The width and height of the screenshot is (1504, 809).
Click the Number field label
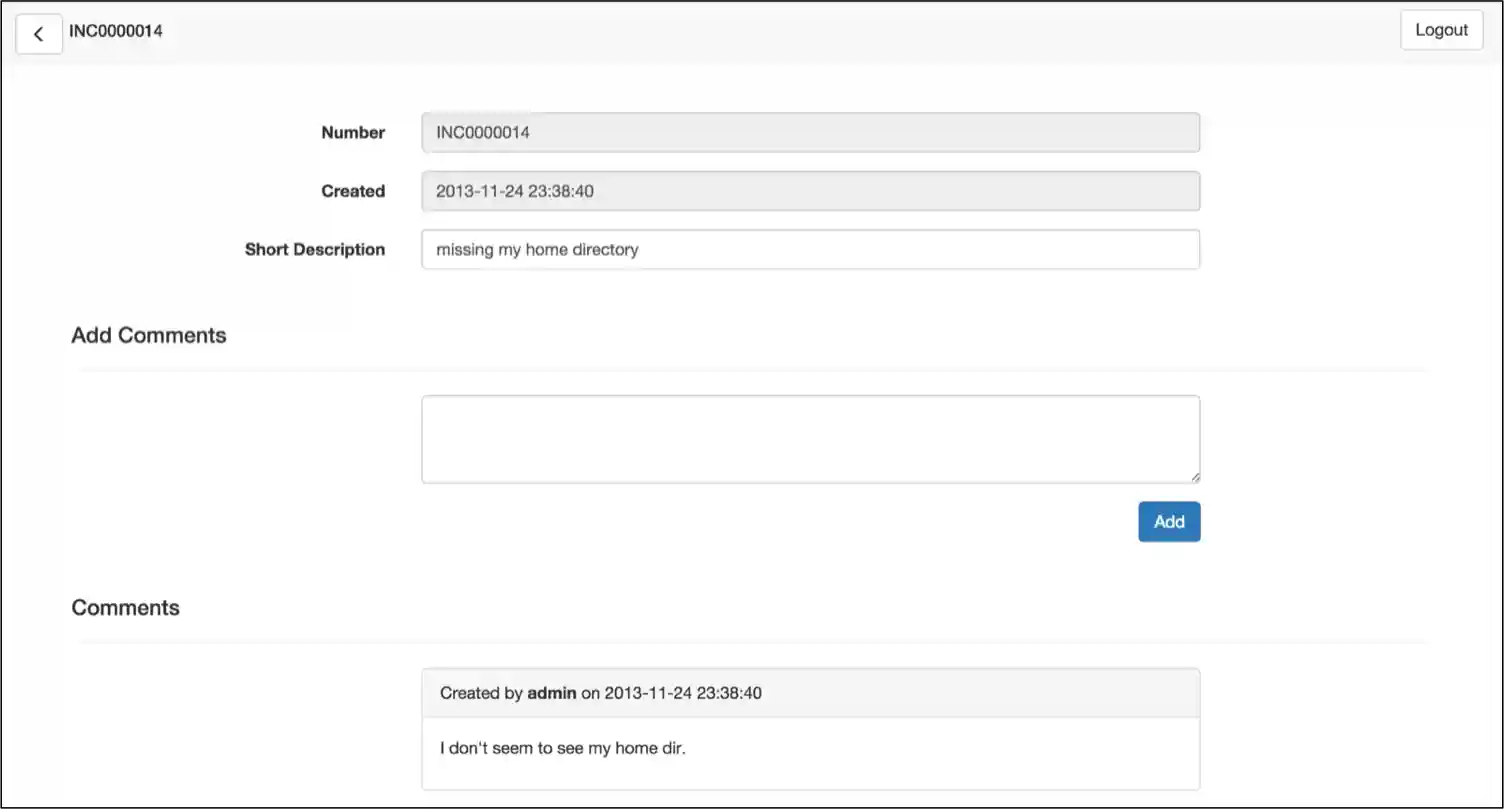pyautogui.click(x=353, y=132)
